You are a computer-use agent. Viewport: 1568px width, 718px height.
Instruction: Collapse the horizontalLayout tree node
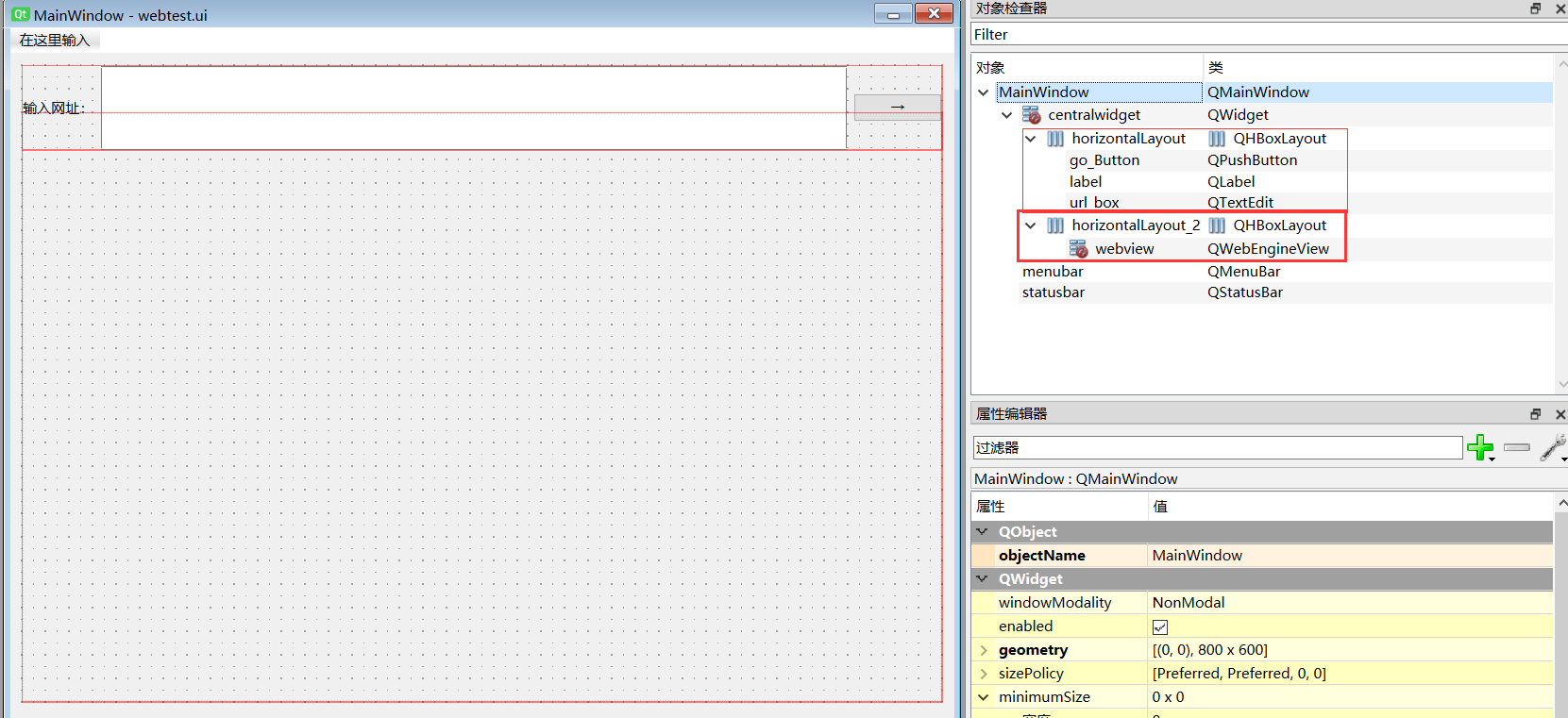1031,139
